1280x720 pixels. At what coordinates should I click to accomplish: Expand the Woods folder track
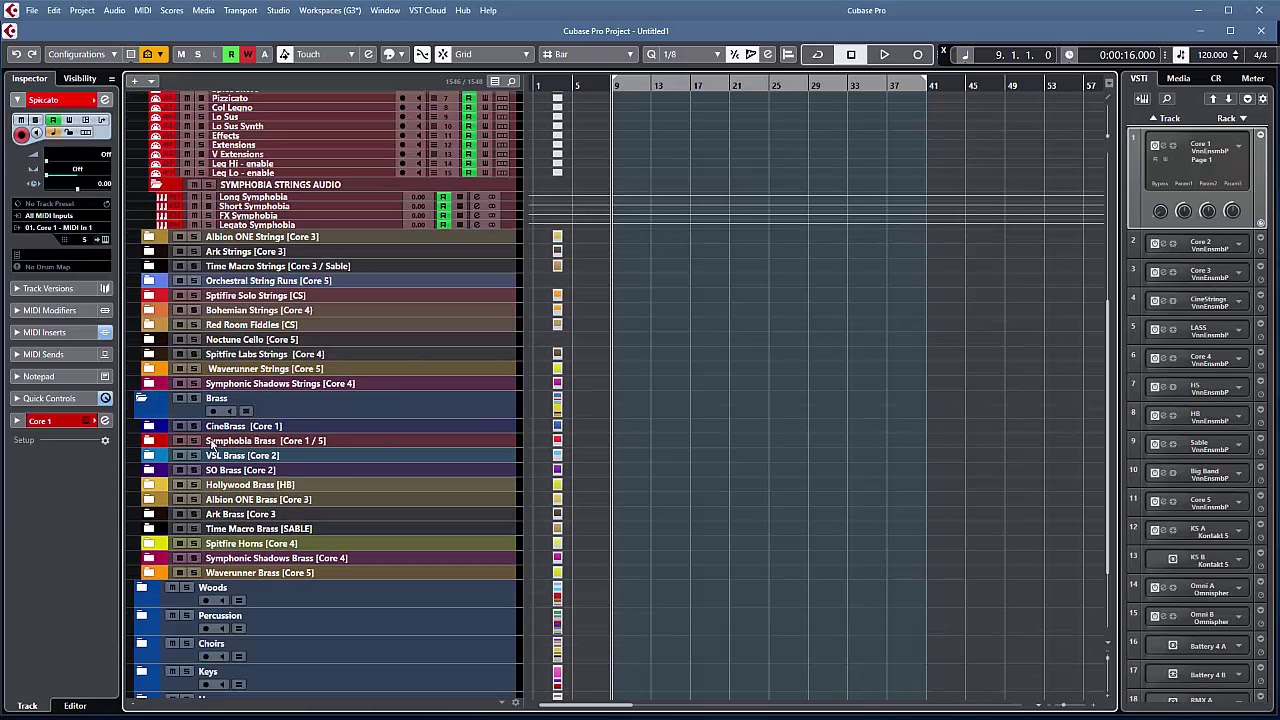[141, 587]
